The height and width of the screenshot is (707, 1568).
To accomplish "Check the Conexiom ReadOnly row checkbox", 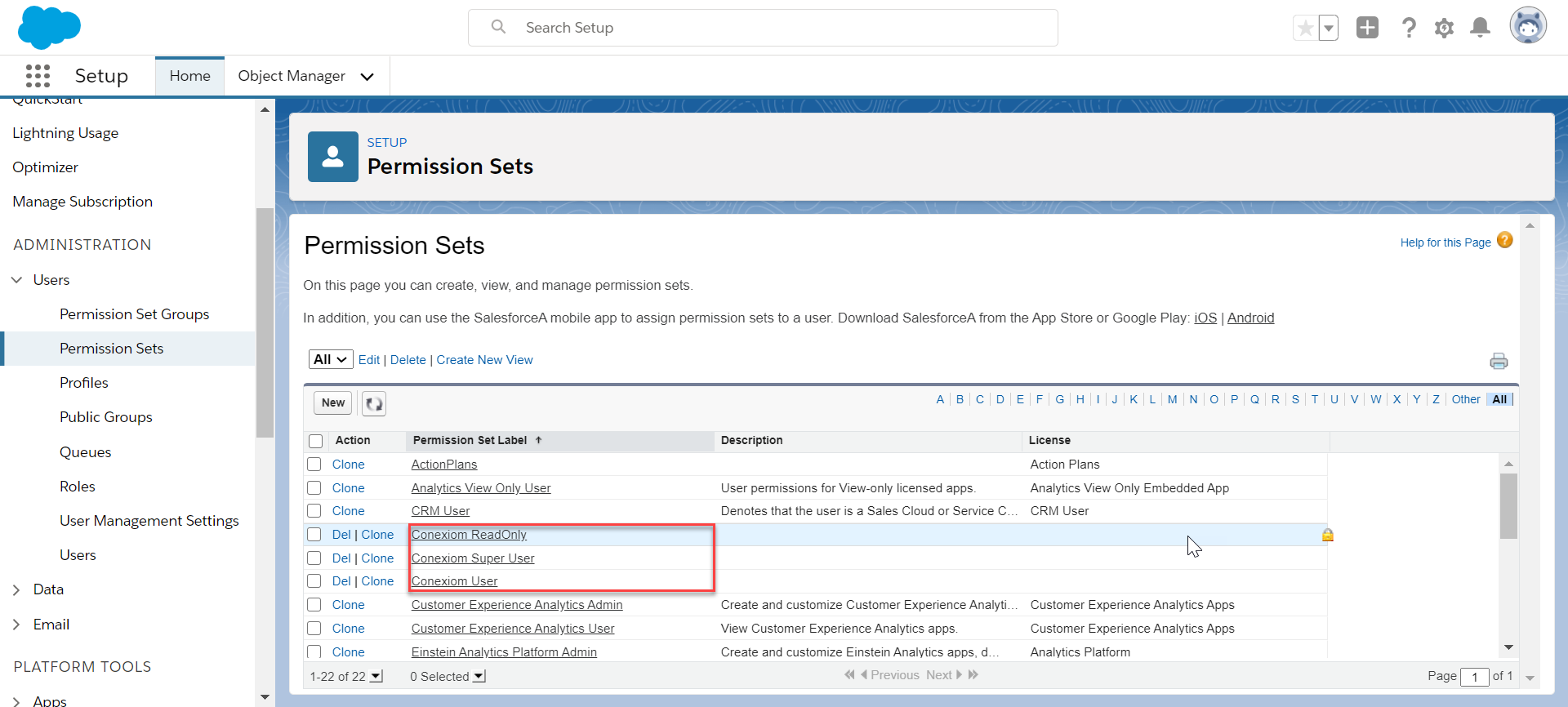I will [x=314, y=535].
